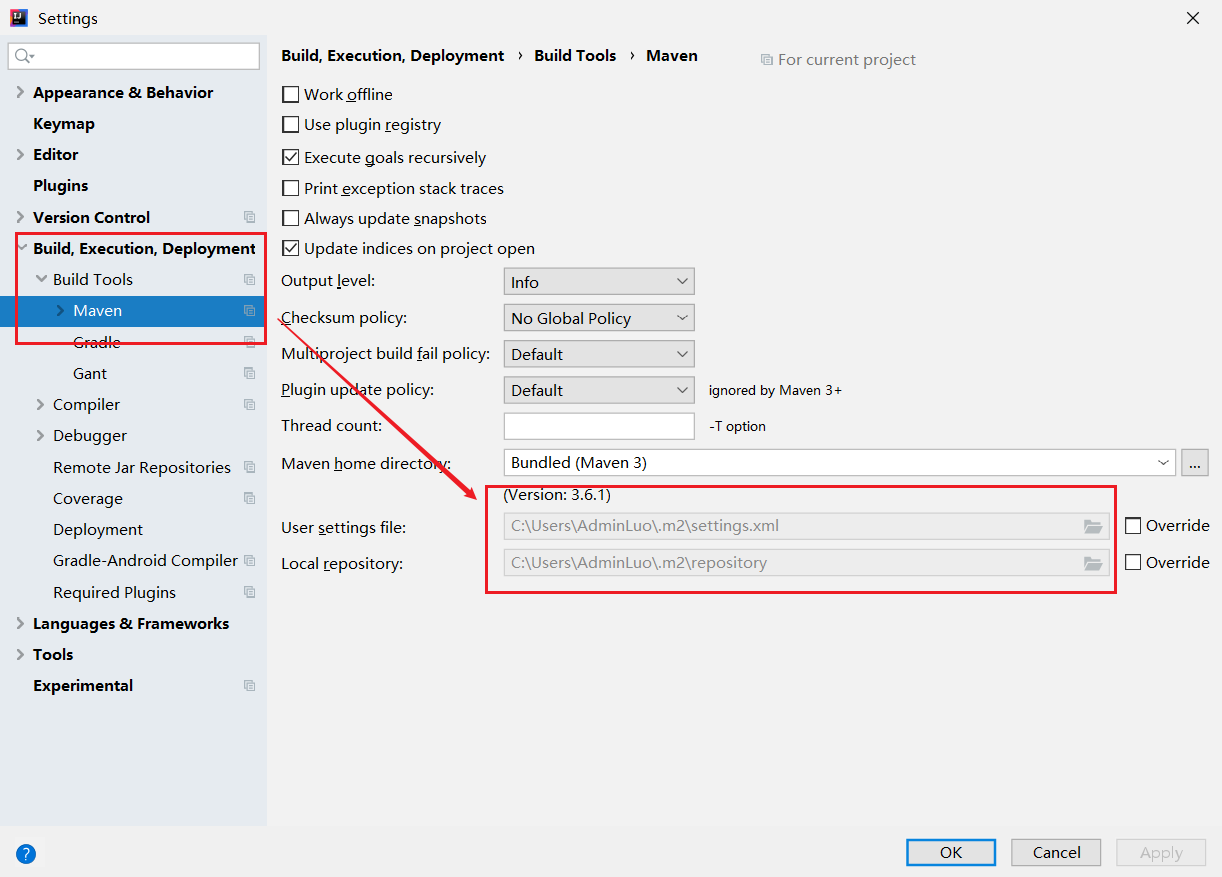
Task: Click the folder icon for User settings file
Action: [x=1093, y=526]
